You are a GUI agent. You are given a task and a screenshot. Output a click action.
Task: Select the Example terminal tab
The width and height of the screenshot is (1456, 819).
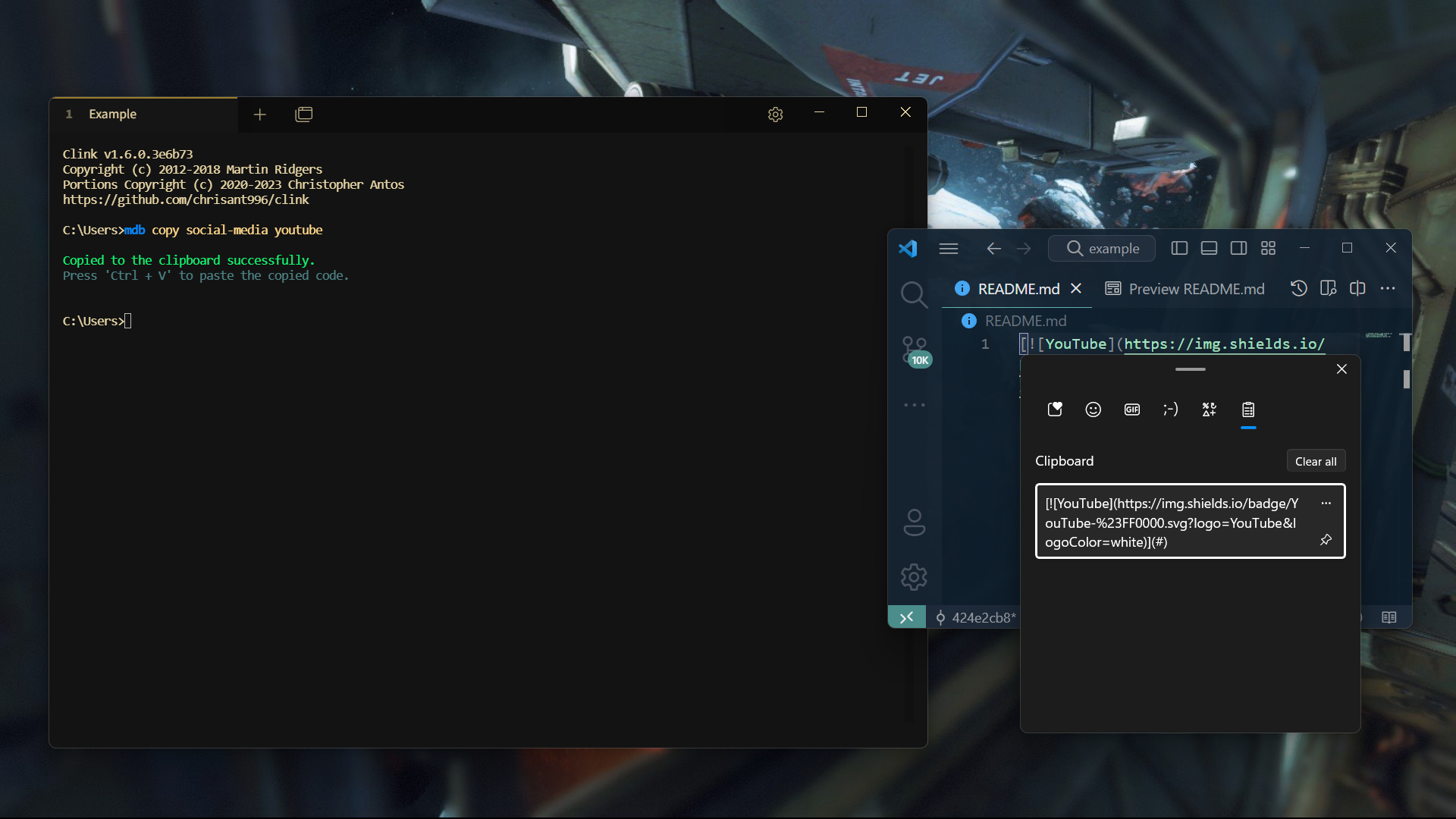click(x=144, y=114)
